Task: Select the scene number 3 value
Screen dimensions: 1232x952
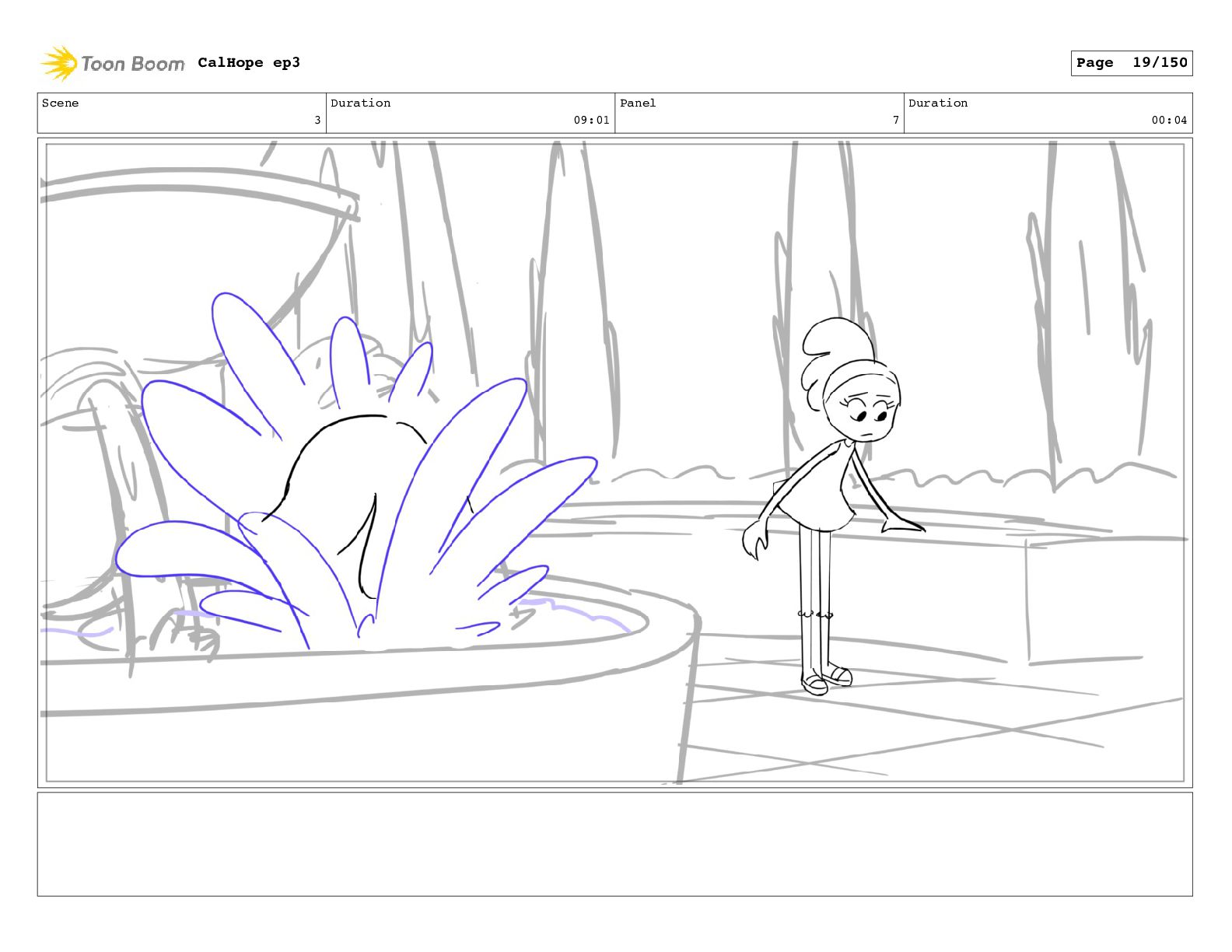Action: click(x=317, y=120)
